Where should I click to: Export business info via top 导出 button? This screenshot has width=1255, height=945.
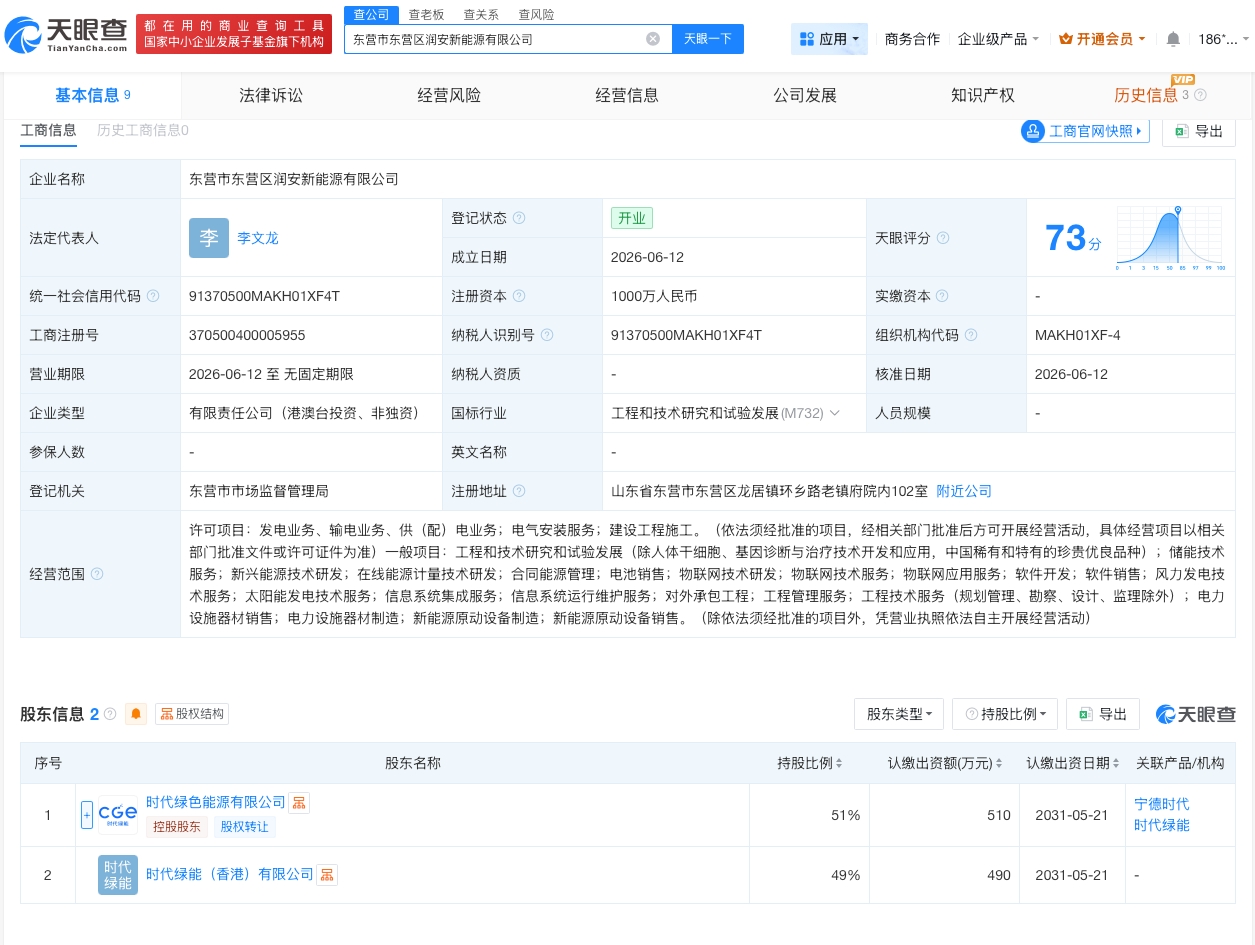(1198, 131)
